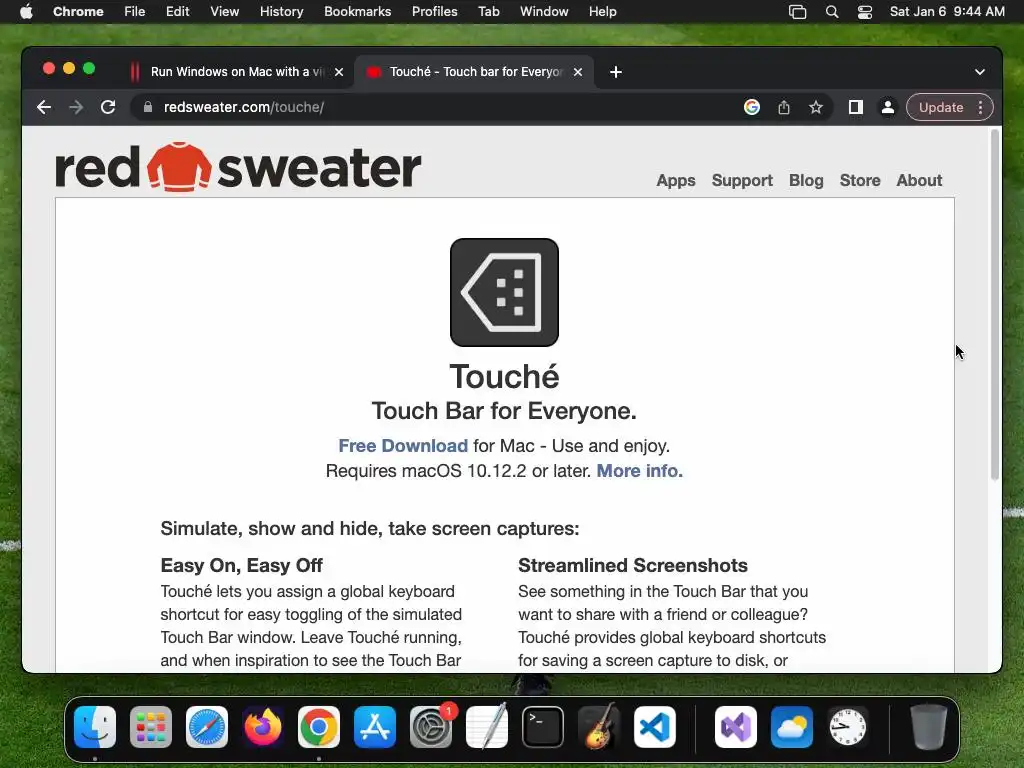Open a new tab with the plus button
This screenshot has height=768, width=1024.
pos(616,72)
